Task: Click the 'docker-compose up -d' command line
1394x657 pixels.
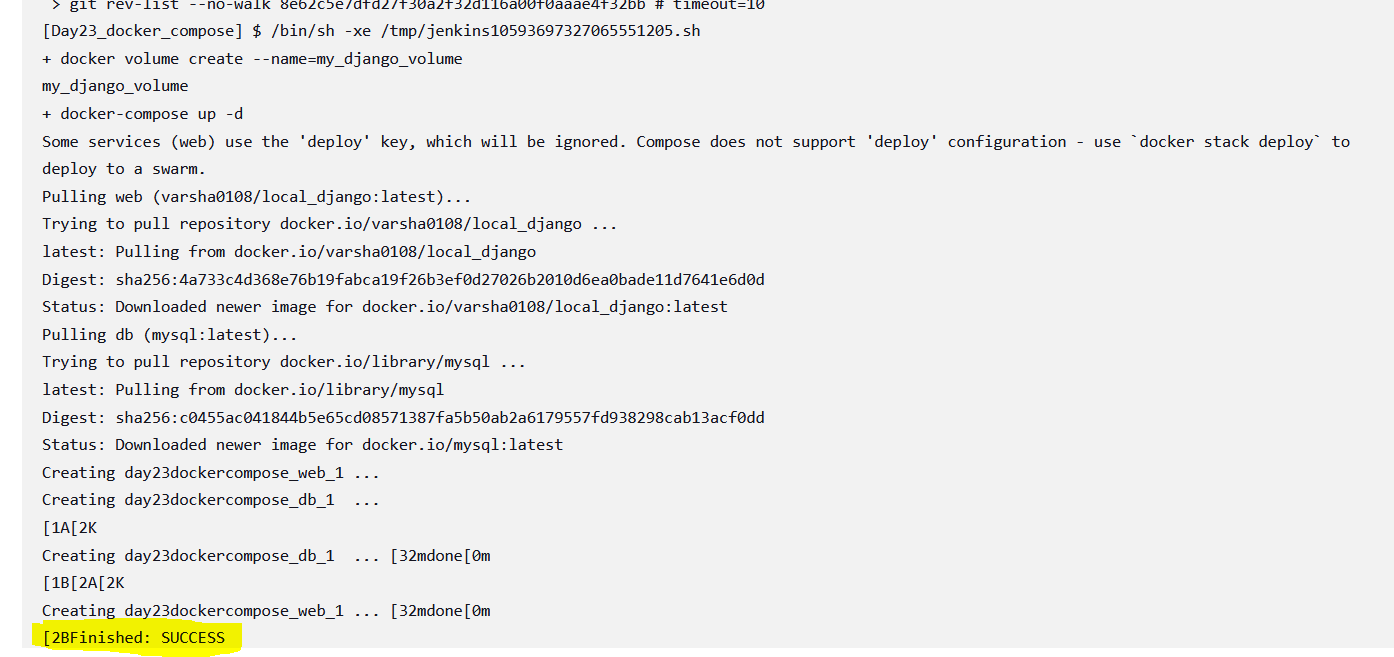Action: pyautogui.click(x=142, y=114)
